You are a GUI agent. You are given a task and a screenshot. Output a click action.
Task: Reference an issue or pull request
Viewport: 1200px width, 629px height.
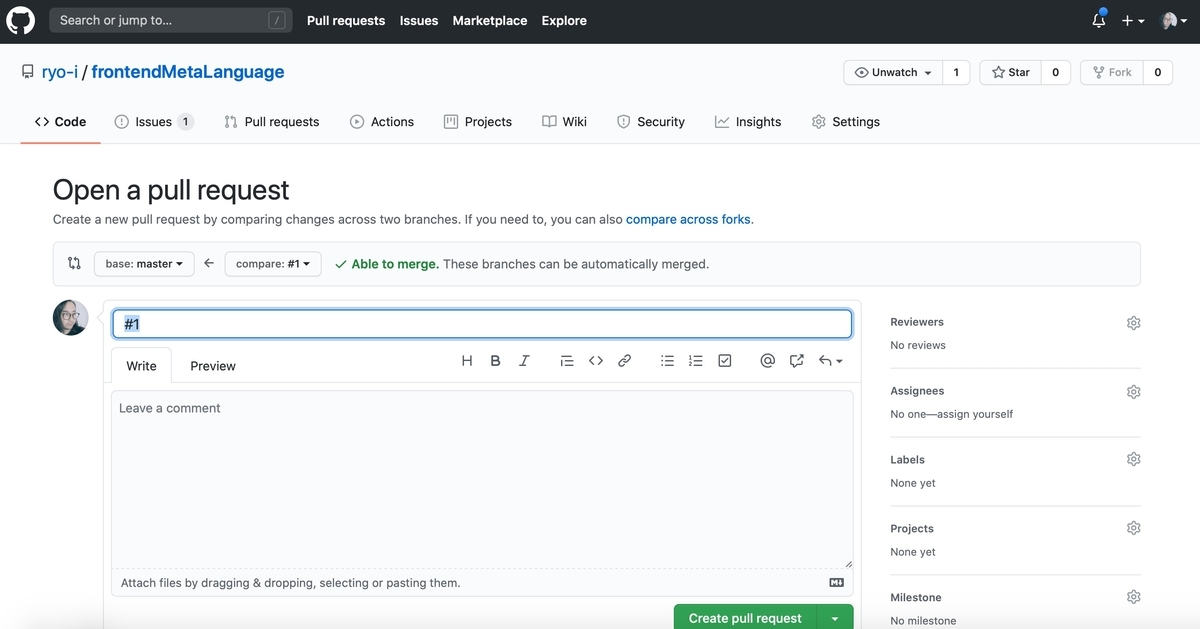[796, 361]
